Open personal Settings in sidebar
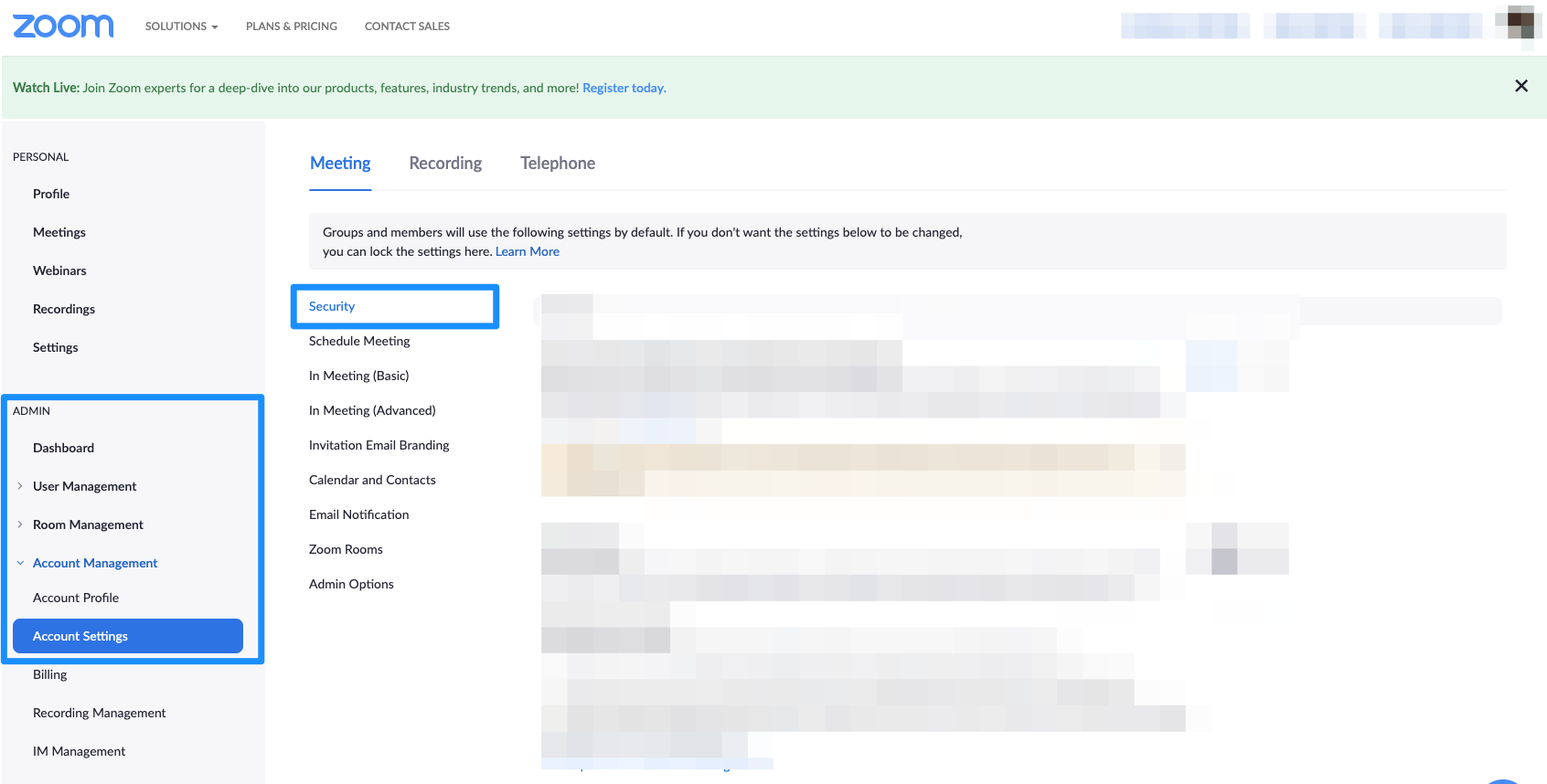The width and height of the screenshot is (1547, 784). point(56,347)
